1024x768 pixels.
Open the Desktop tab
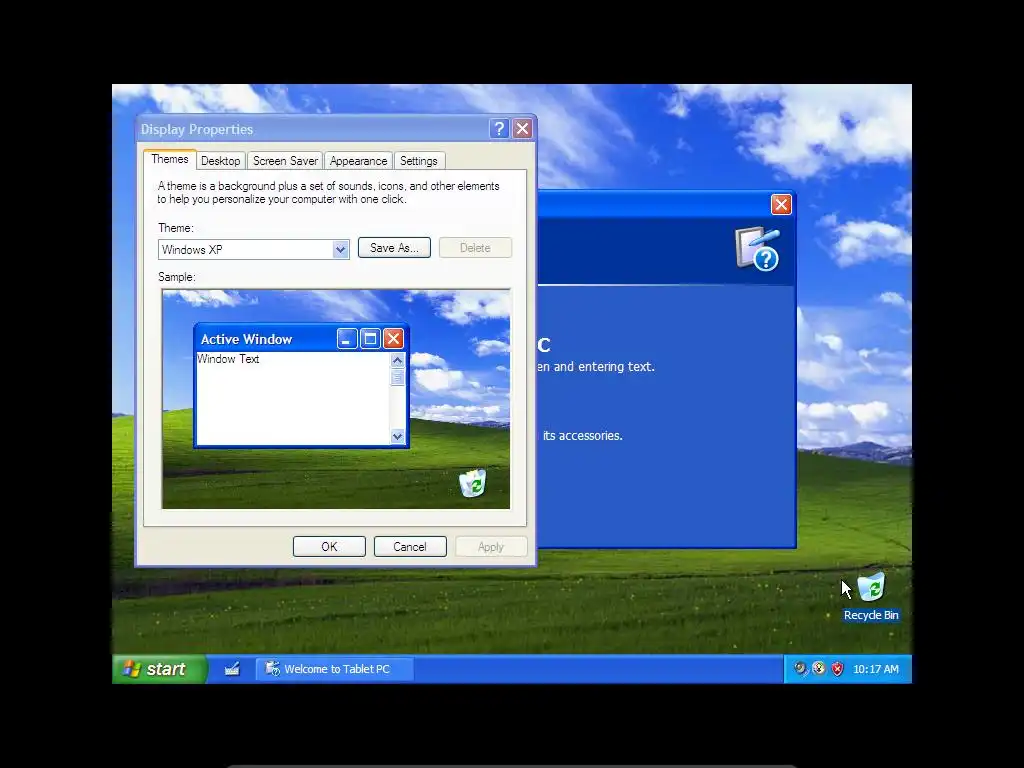coord(221,161)
